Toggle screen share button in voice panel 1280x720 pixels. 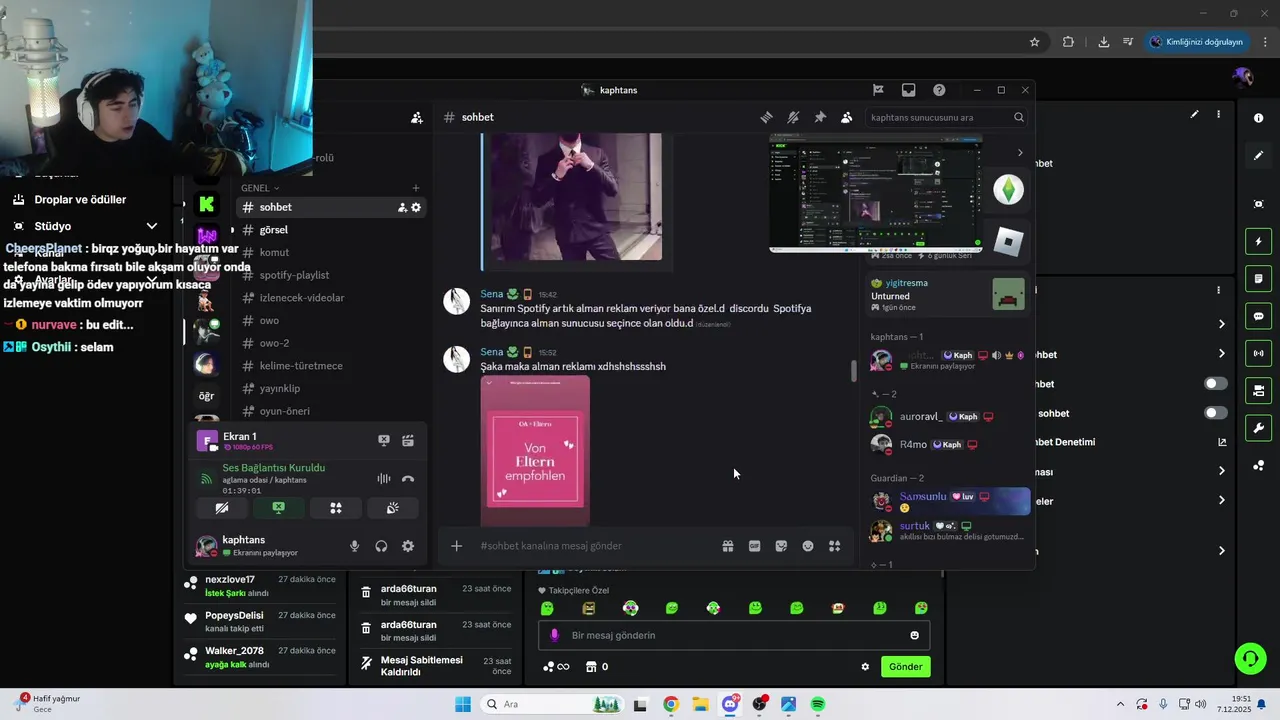click(x=279, y=508)
